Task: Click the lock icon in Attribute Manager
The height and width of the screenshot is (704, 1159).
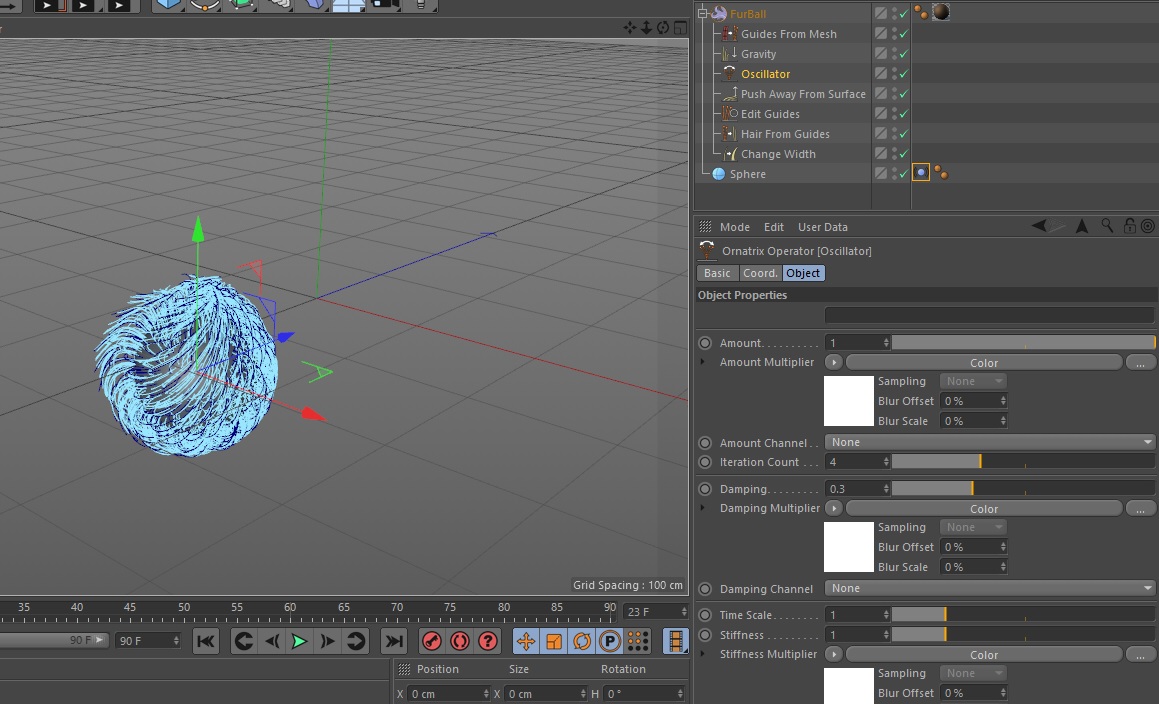Action: pos(1129,227)
